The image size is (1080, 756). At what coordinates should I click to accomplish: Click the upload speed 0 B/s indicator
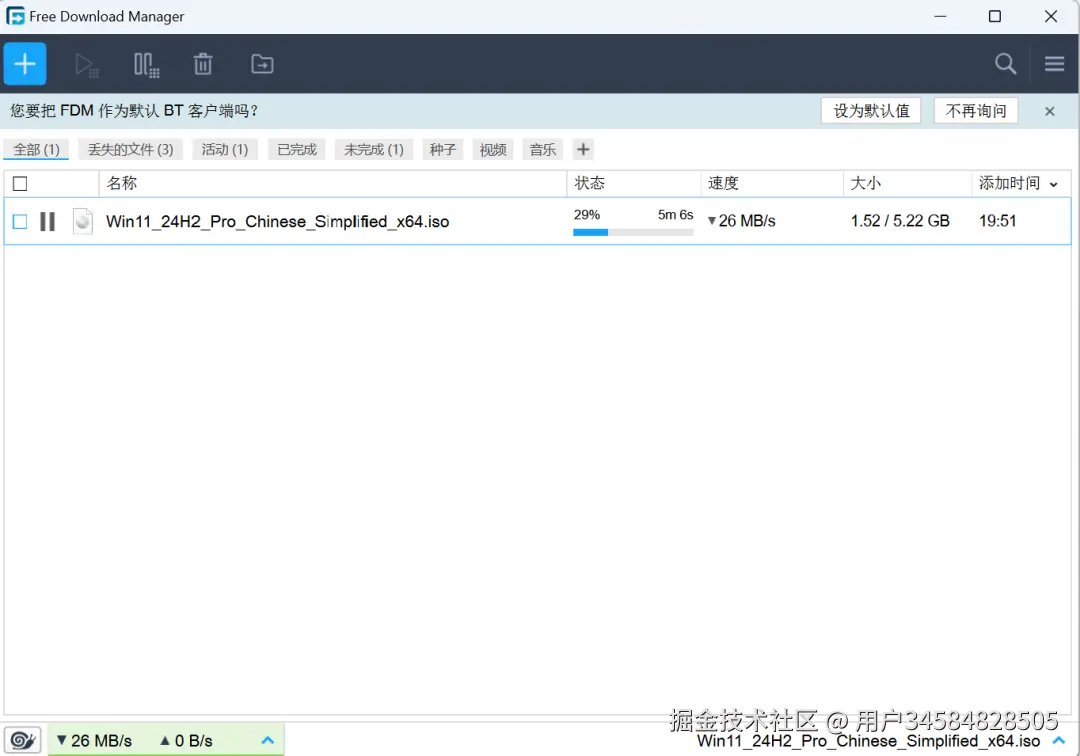pos(186,741)
